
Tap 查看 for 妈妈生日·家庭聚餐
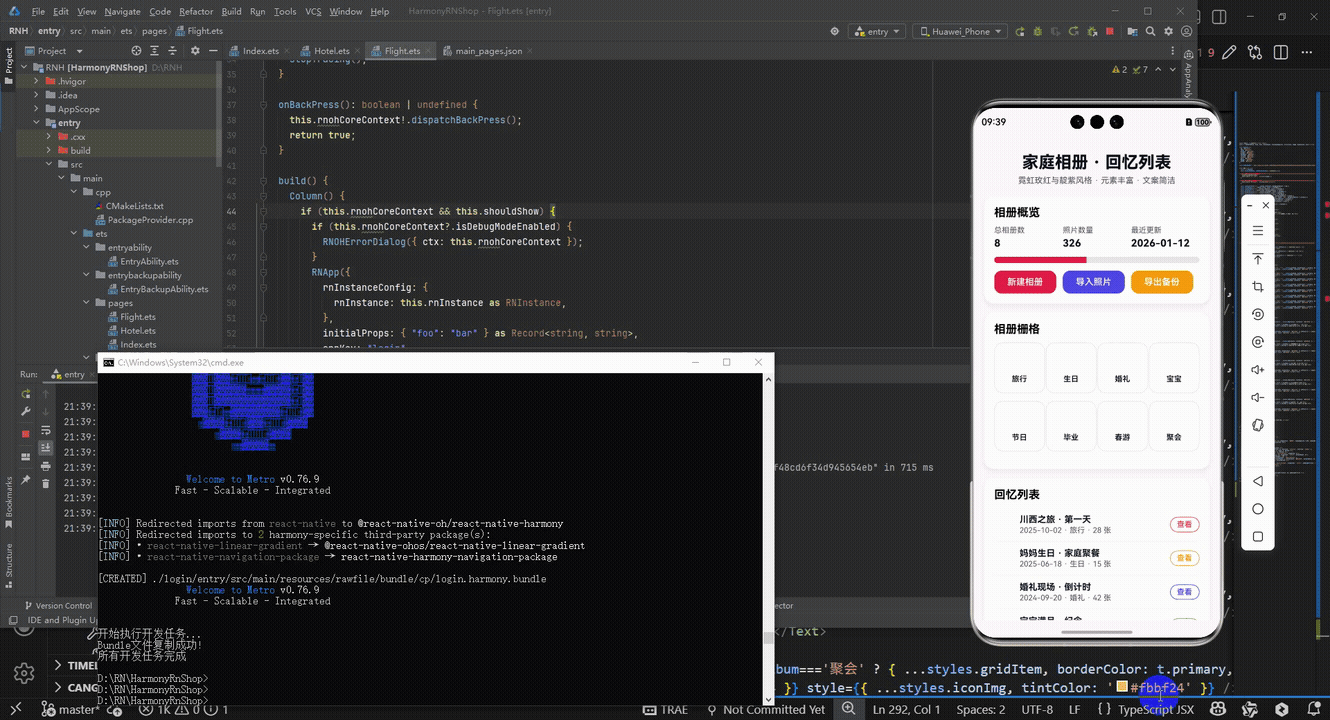click(x=1185, y=558)
